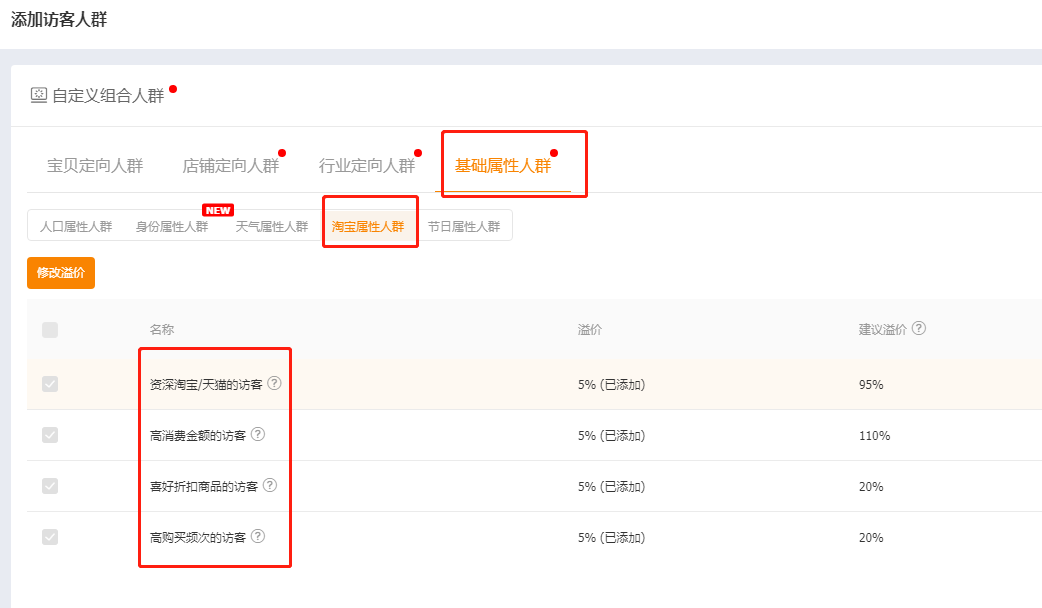This screenshot has width=1042, height=608.
Task: Click the 自定义组合人群 panel icon
Action: click(39, 94)
